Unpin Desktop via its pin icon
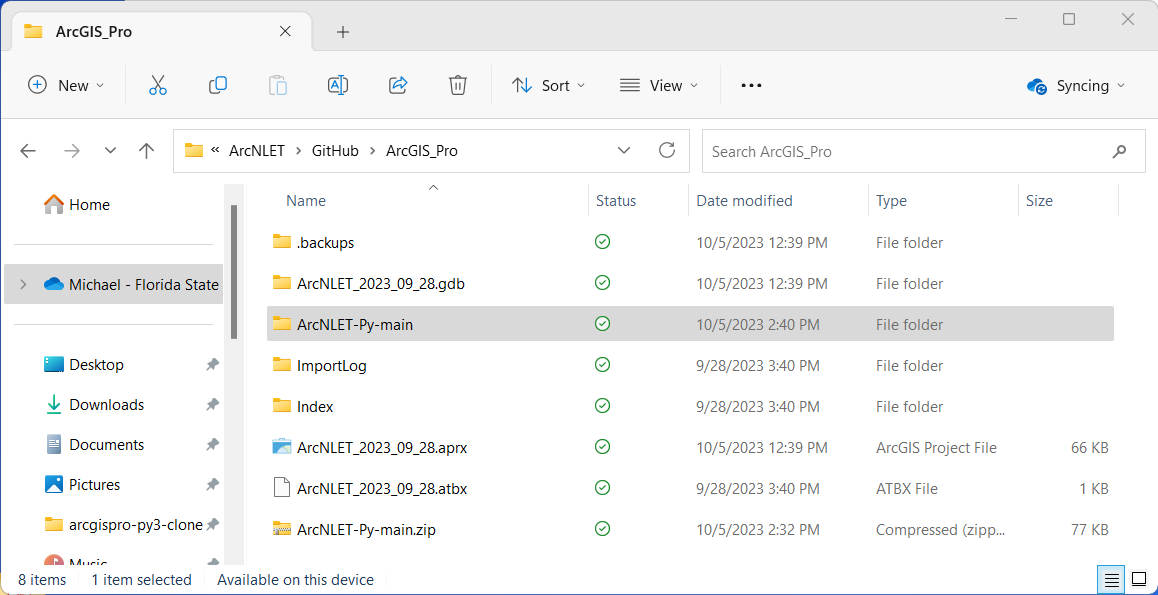This screenshot has height=595, width=1158. 213,365
